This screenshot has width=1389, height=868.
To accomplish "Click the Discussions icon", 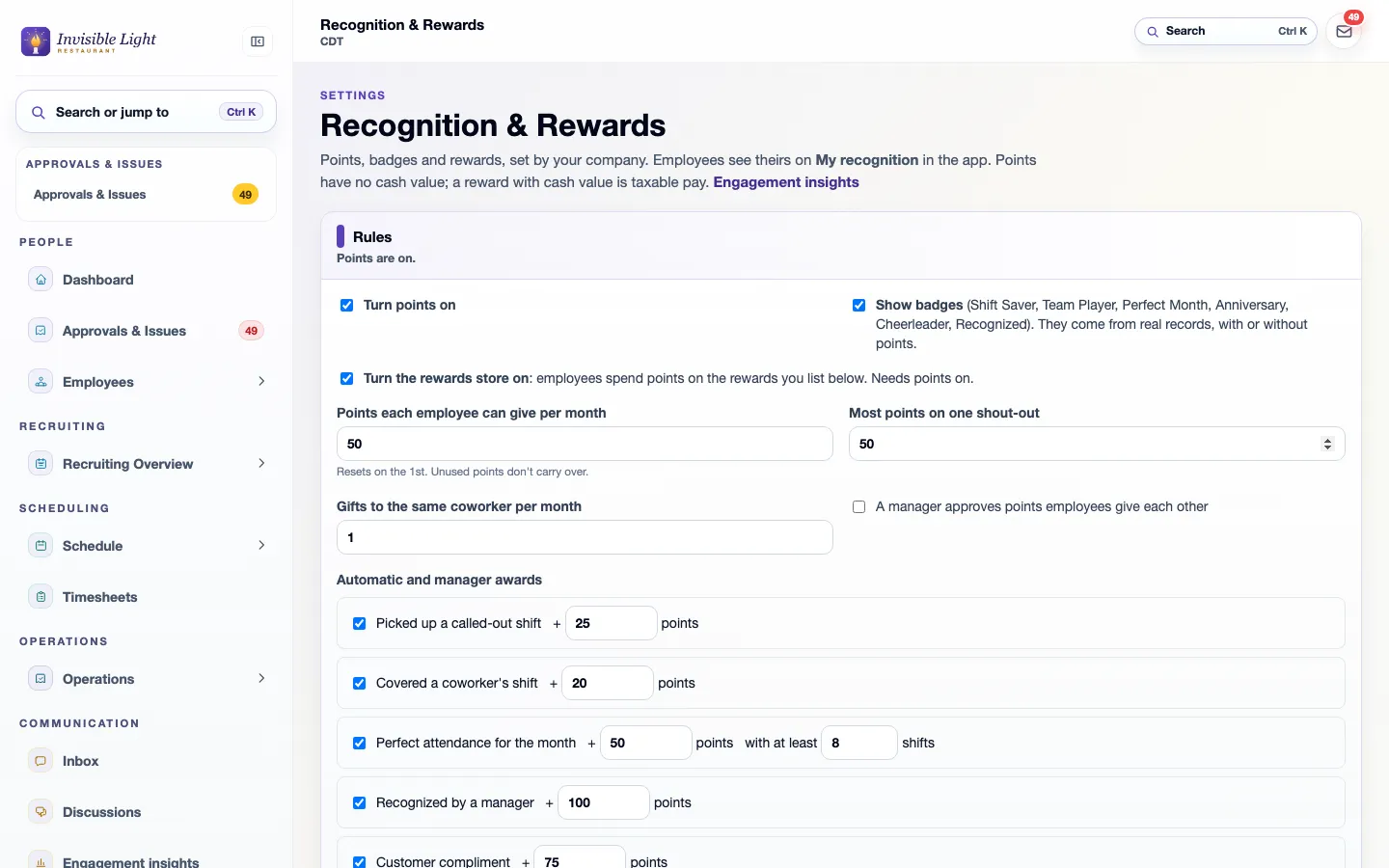I will pos(41,812).
